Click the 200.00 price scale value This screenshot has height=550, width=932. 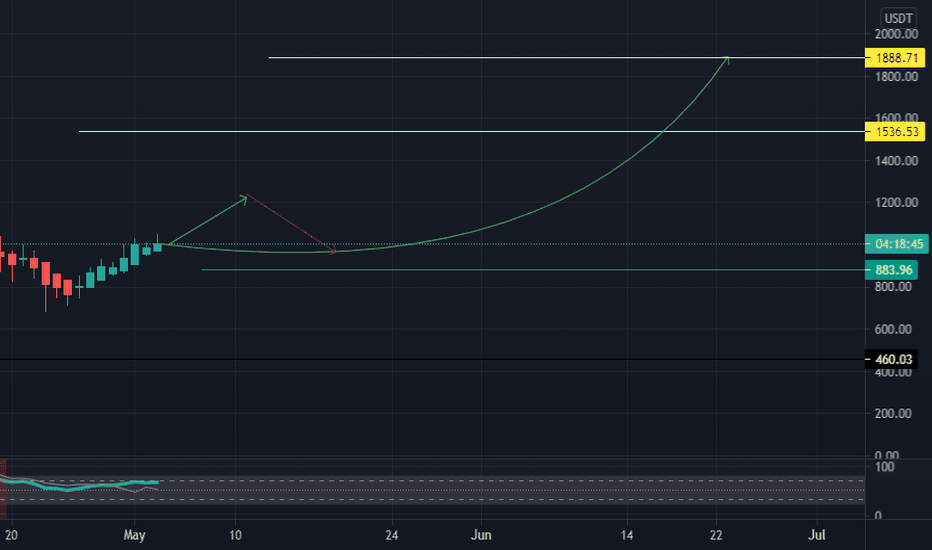pyautogui.click(x=893, y=413)
